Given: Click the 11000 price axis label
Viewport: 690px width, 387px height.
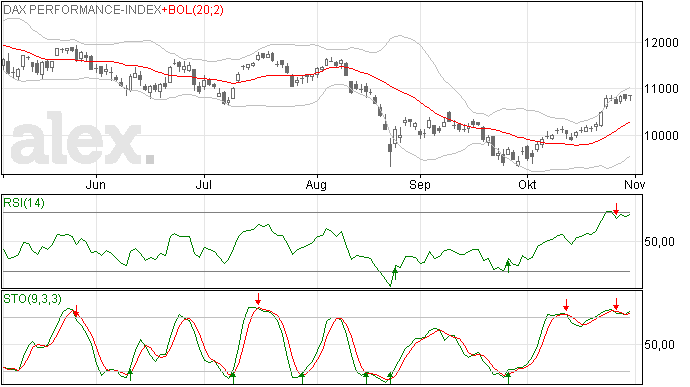Looking at the screenshot, I should [x=661, y=89].
